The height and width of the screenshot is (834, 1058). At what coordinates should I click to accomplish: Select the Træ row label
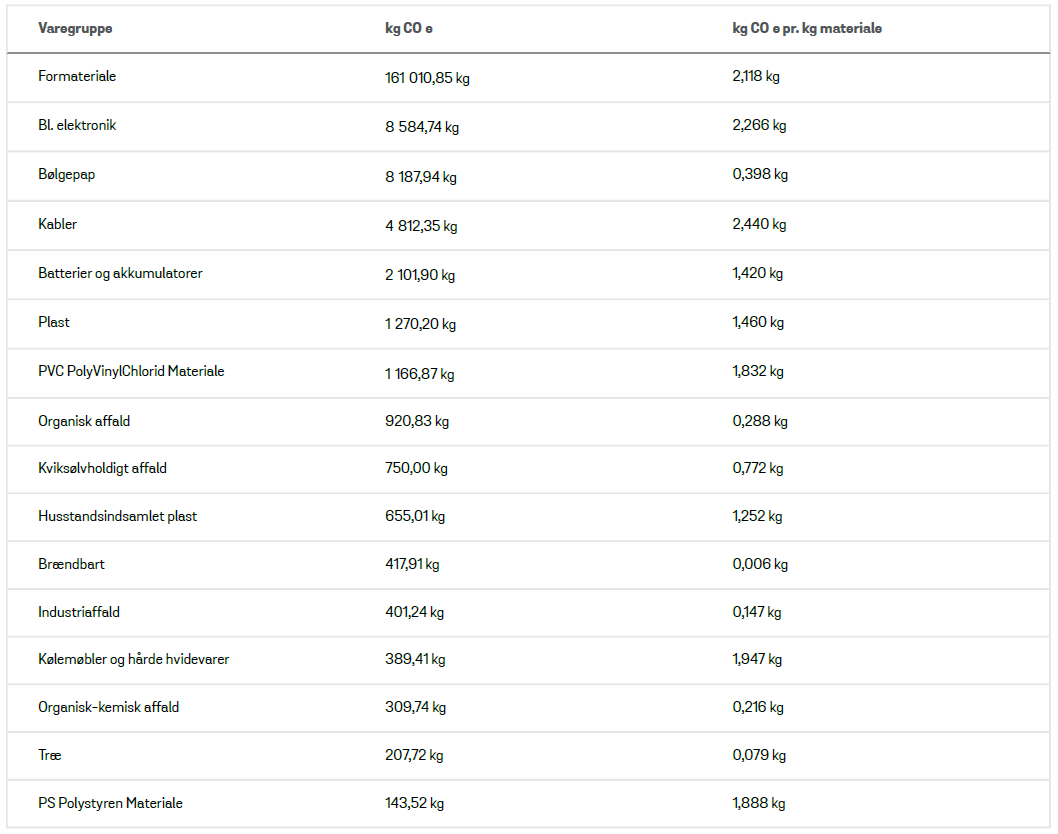tap(50, 755)
